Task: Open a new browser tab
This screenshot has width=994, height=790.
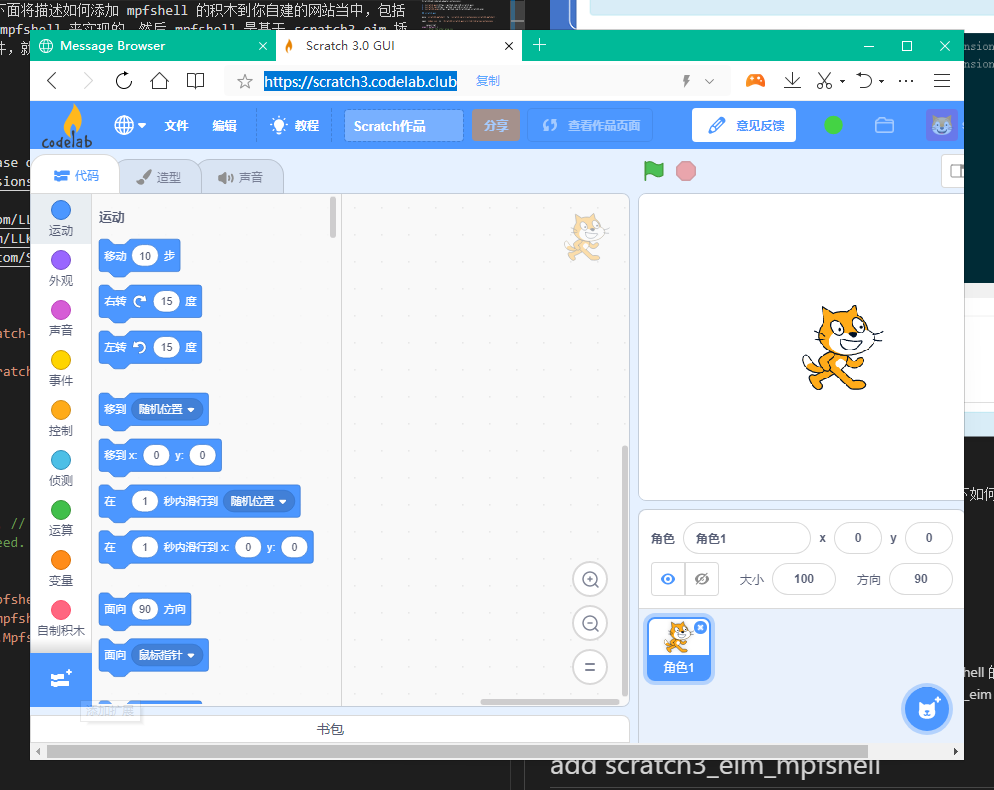Action: click(x=539, y=45)
